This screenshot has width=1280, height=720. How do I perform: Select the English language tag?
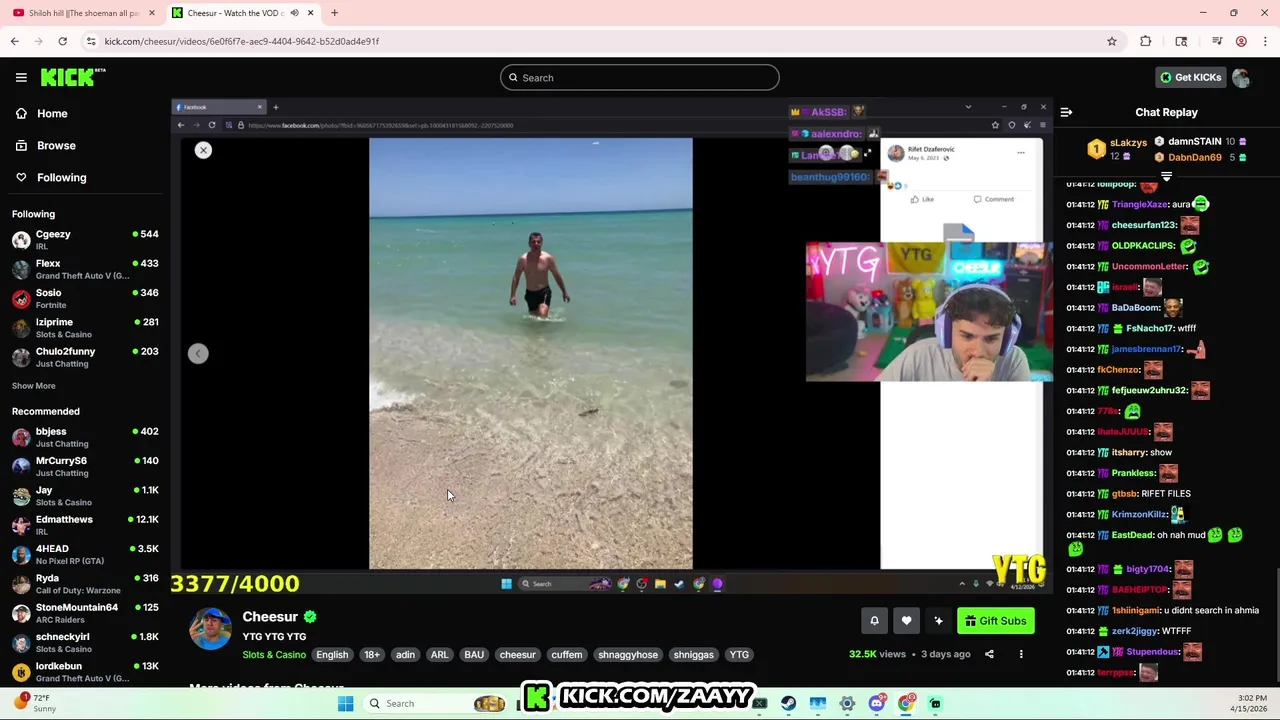pos(332,655)
